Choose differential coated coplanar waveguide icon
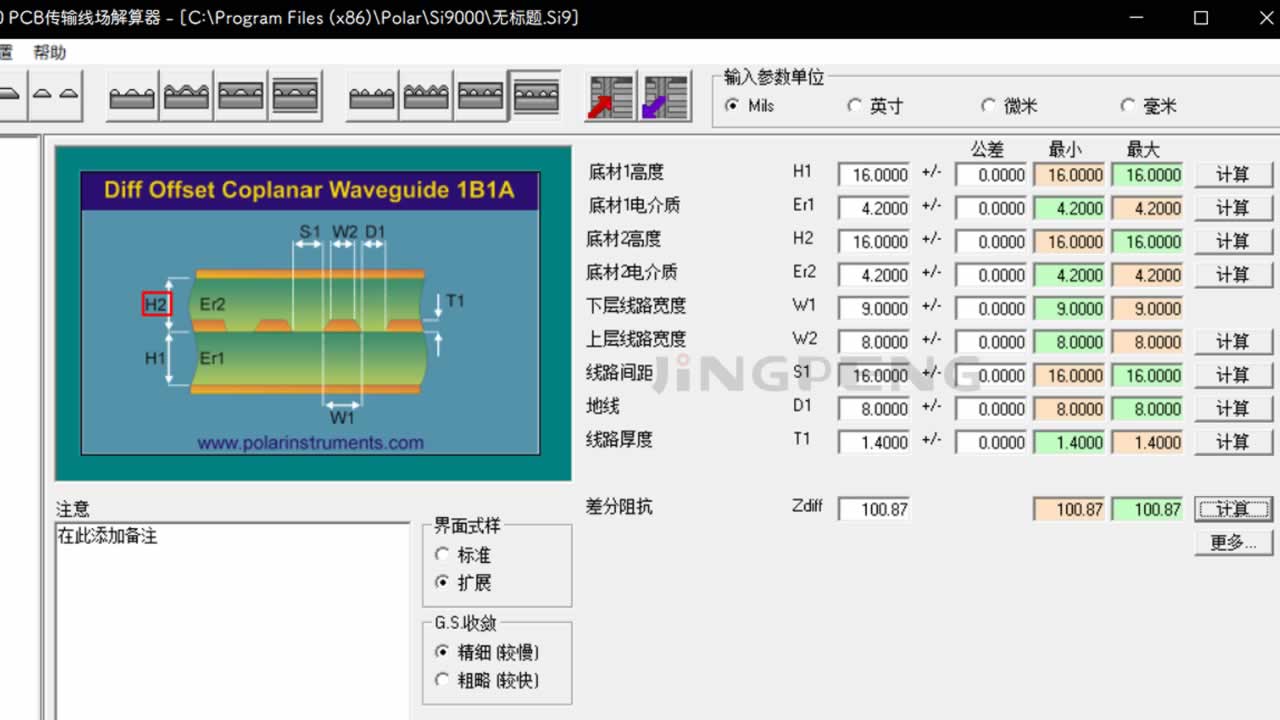The height and width of the screenshot is (720, 1280). click(x=426, y=97)
